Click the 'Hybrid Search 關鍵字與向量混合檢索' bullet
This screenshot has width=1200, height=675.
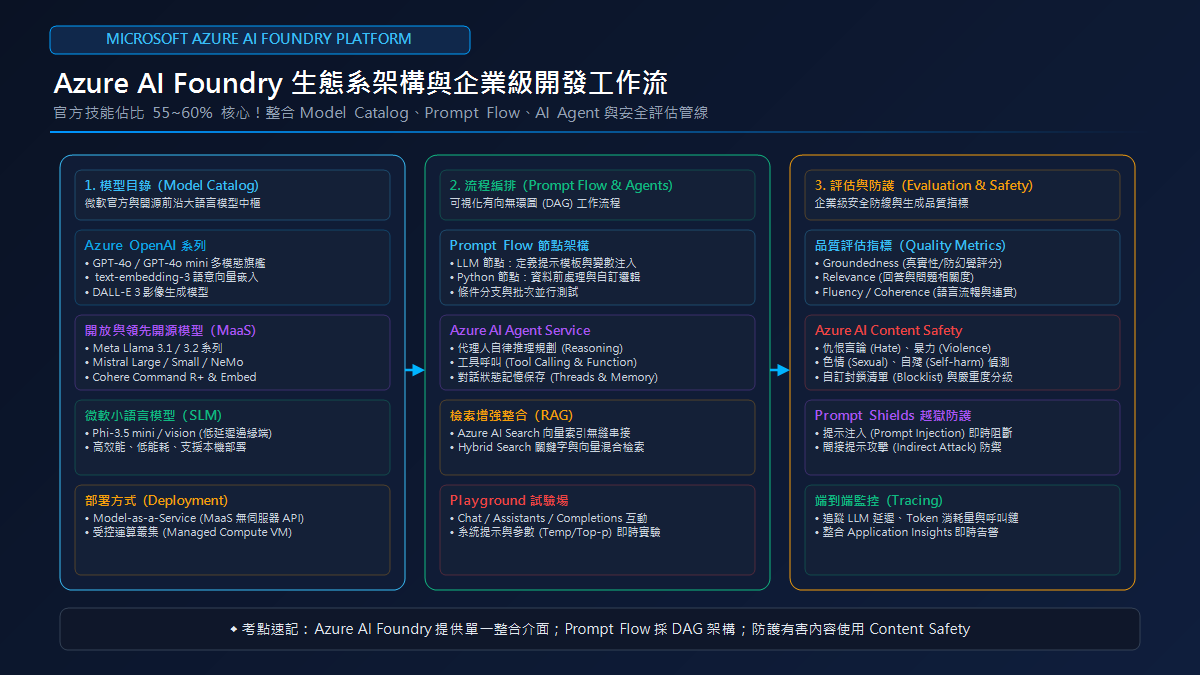(x=547, y=448)
